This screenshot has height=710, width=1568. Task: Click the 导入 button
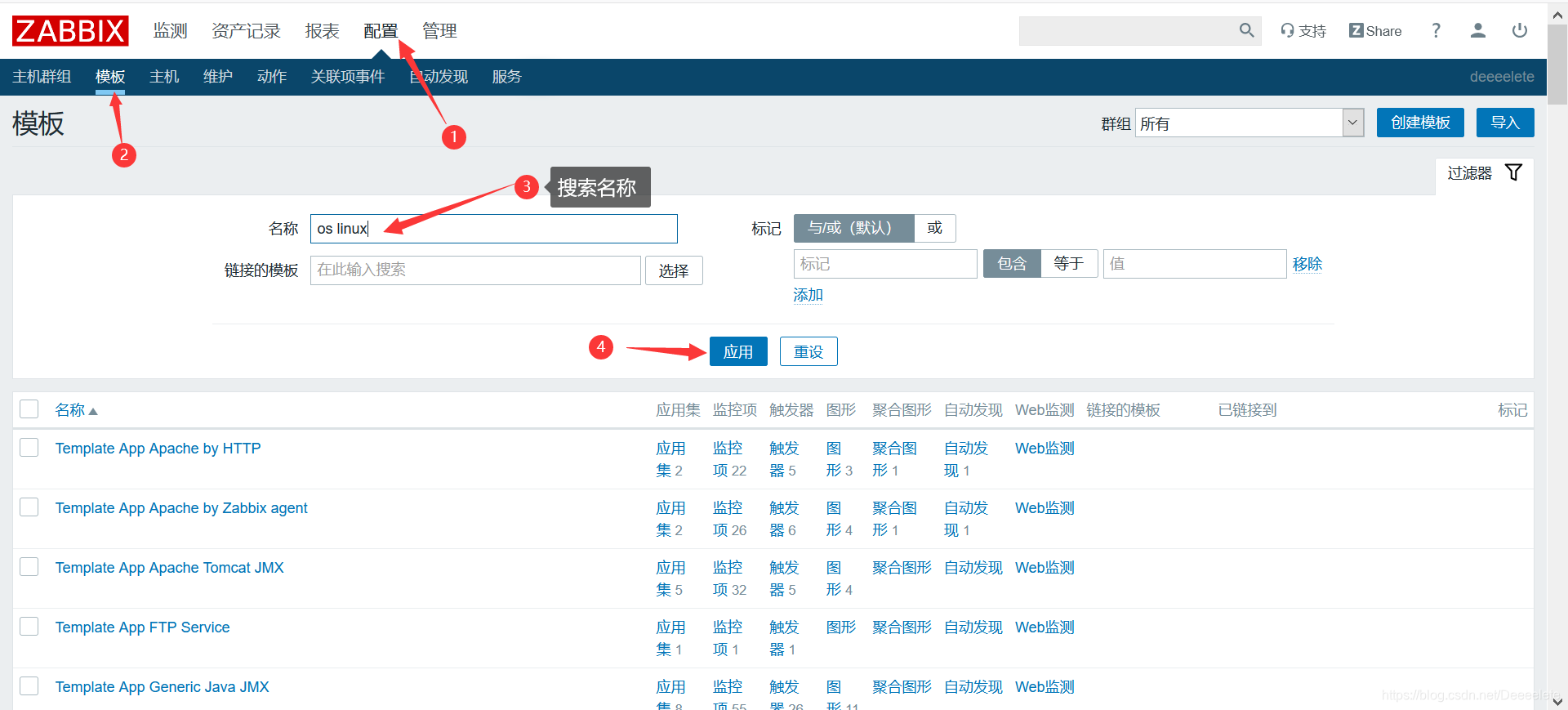click(1505, 123)
